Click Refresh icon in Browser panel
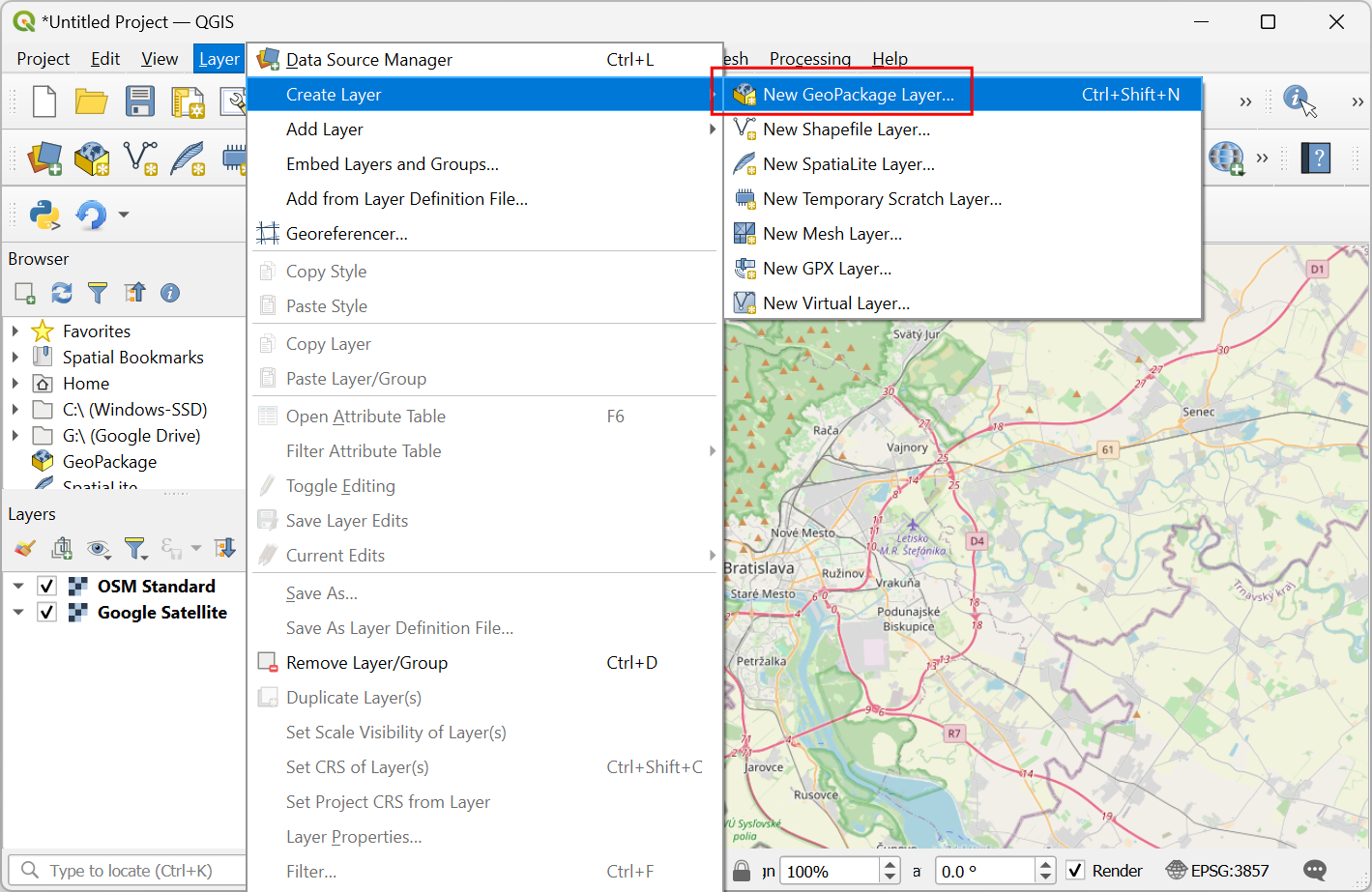This screenshot has width=1372, height=892. [62, 293]
